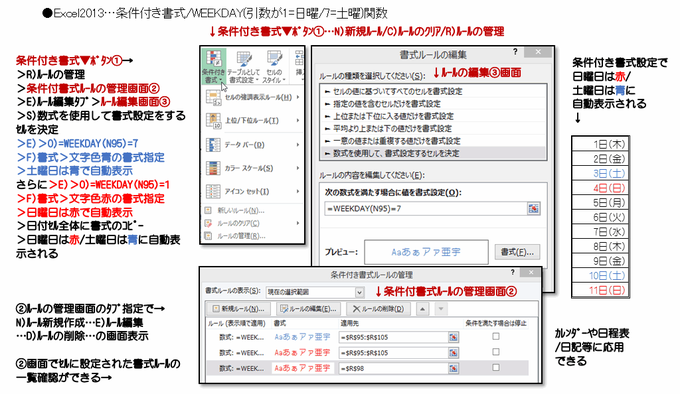The width and height of the screenshot is (680, 394).
Task: Expand the ルールのクリア(C) submenu arrow
Action: (x=298, y=223)
